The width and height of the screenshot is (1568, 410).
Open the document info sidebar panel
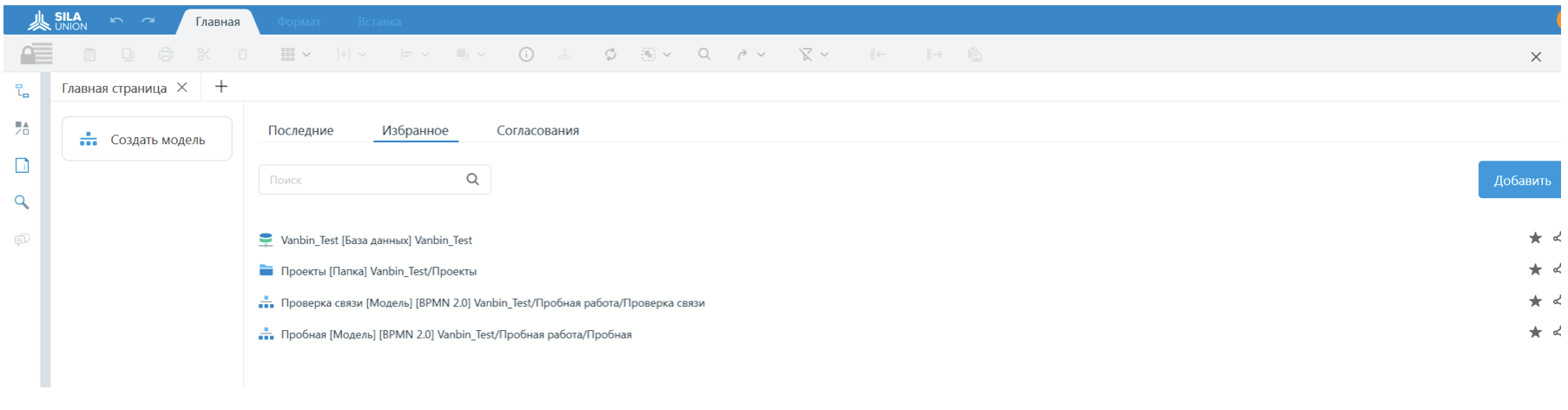[x=22, y=165]
